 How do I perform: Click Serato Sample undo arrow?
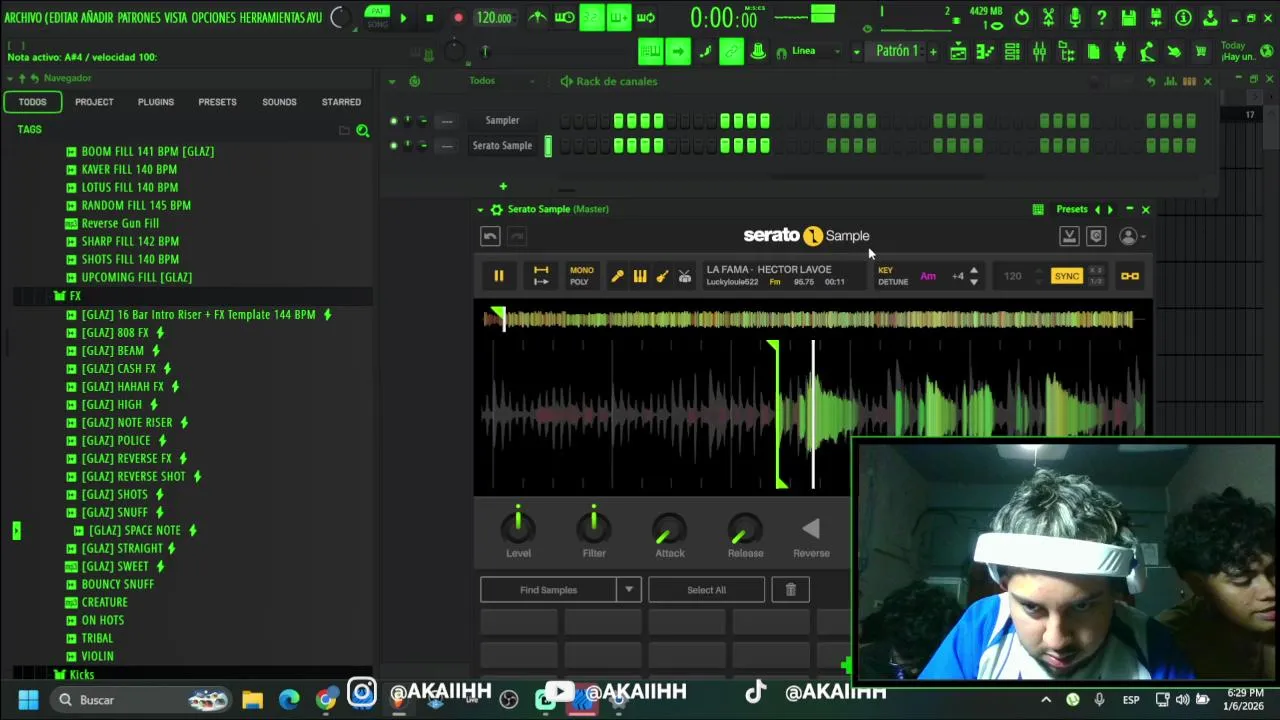(x=490, y=236)
